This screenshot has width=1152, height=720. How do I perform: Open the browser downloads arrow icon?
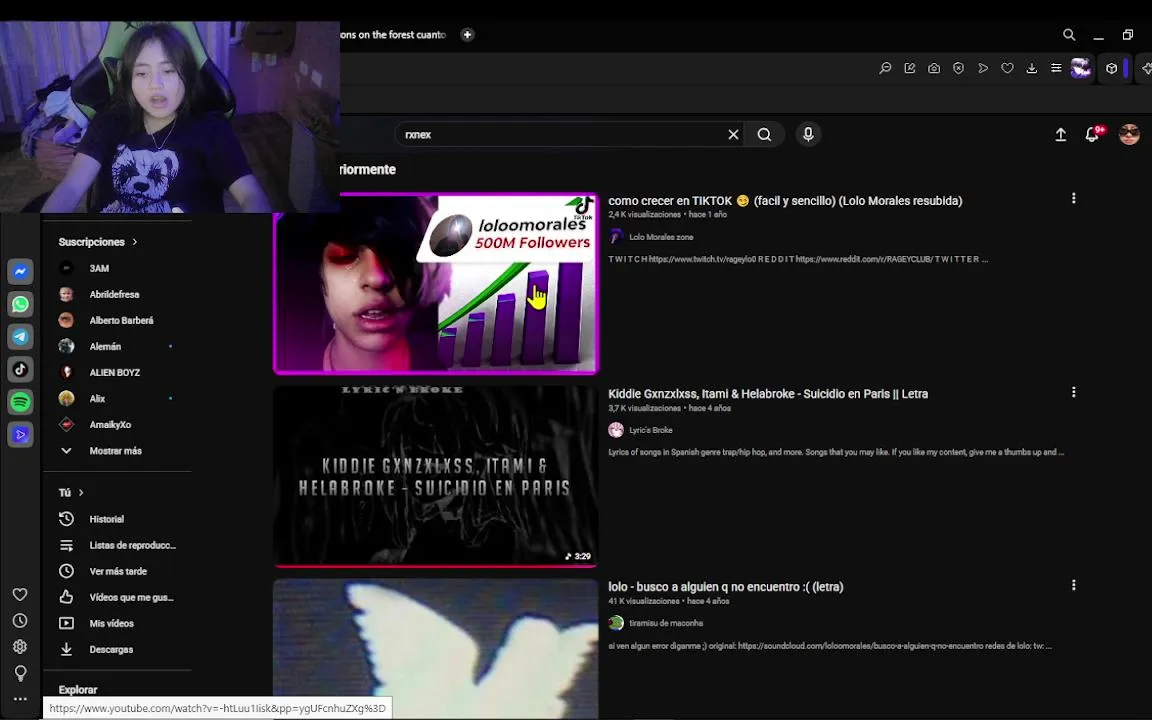pyautogui.click(x=1032, y=68)
